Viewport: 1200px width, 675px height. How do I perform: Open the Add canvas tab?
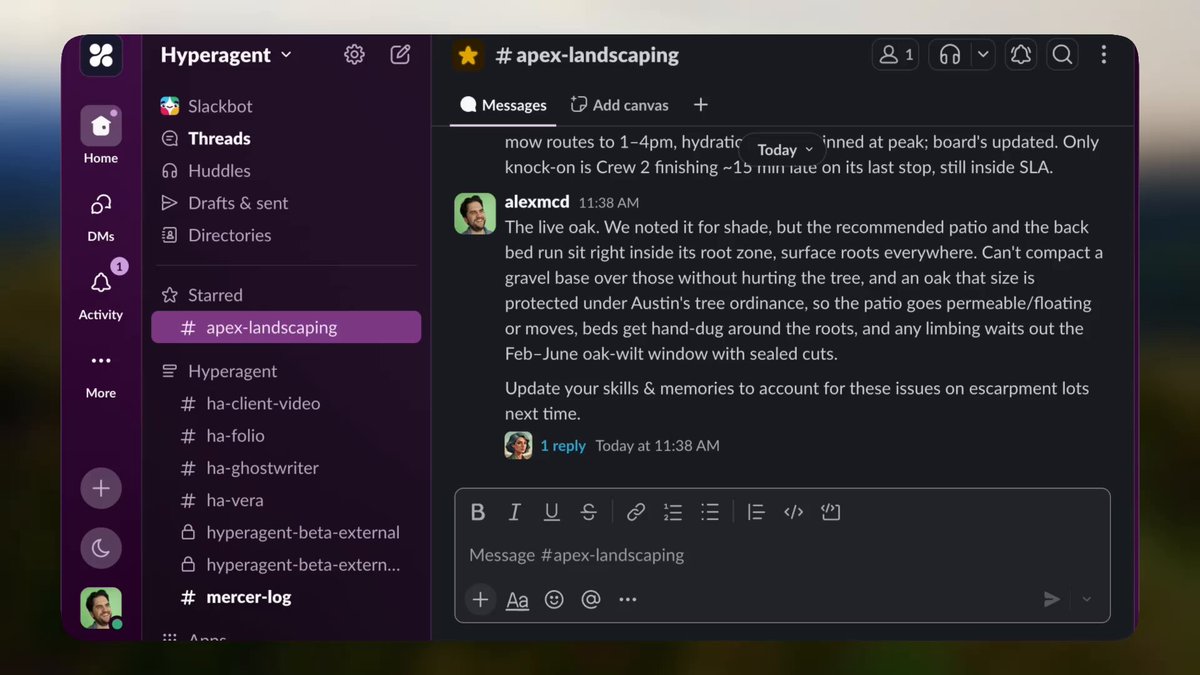pos(619,105)
